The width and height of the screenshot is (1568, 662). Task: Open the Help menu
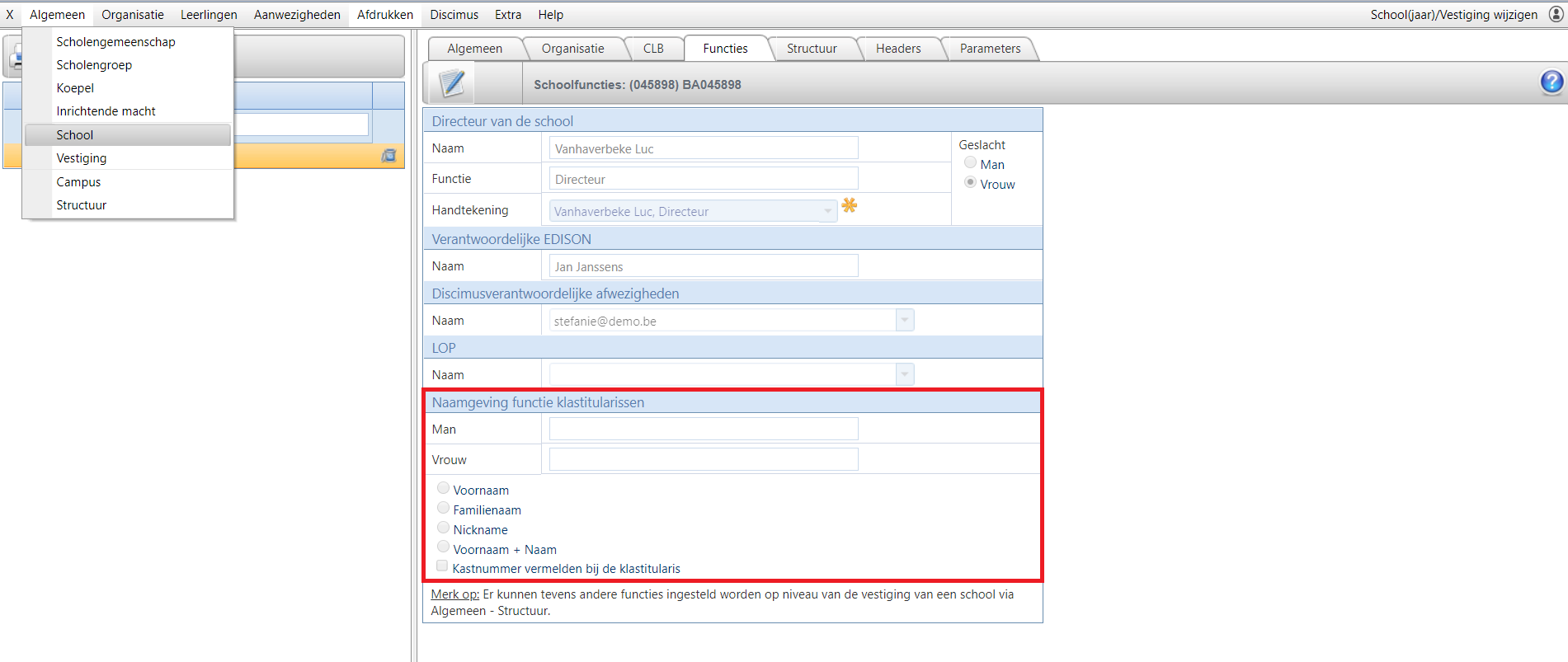pyautogui.click(x=551, y=15)
